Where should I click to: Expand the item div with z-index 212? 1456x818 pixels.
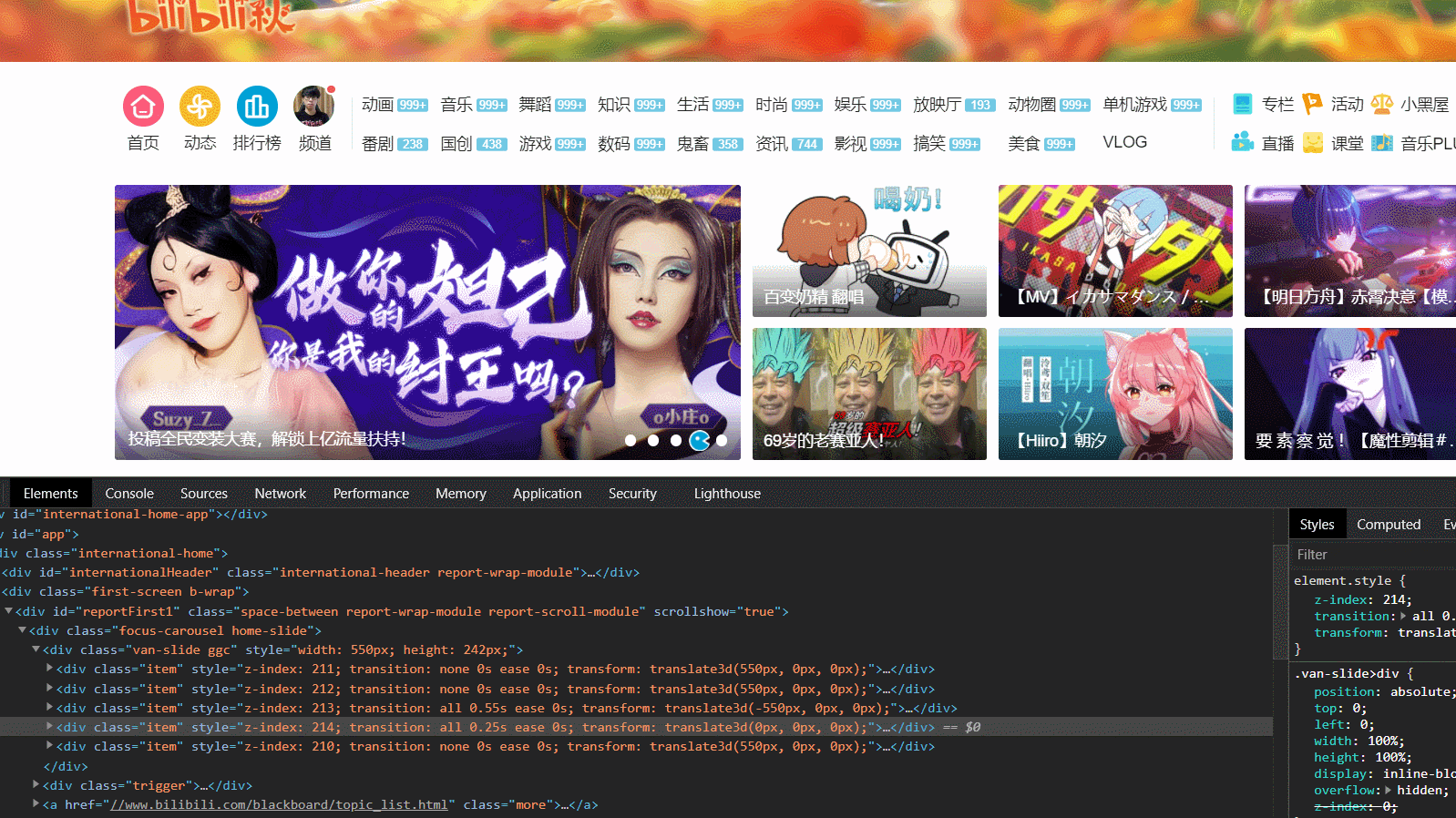(x=49, y=689)
